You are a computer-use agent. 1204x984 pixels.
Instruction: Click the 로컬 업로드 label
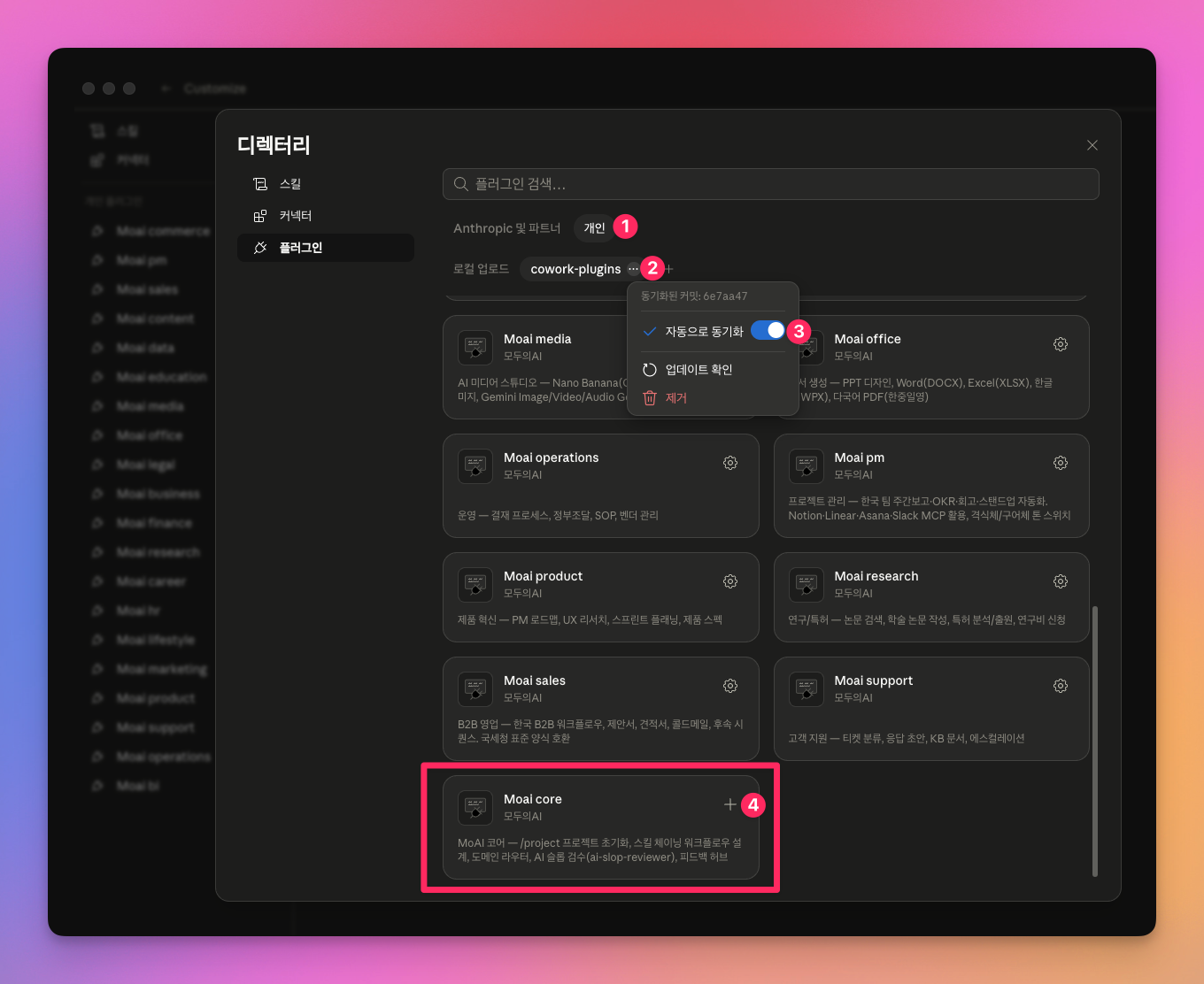(x=481, y=269)
